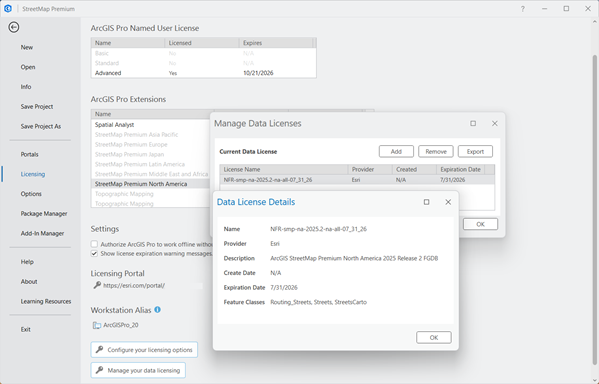Select the Spatial Analyst extension row
The image size is (599, 384).
click(151, 125)
